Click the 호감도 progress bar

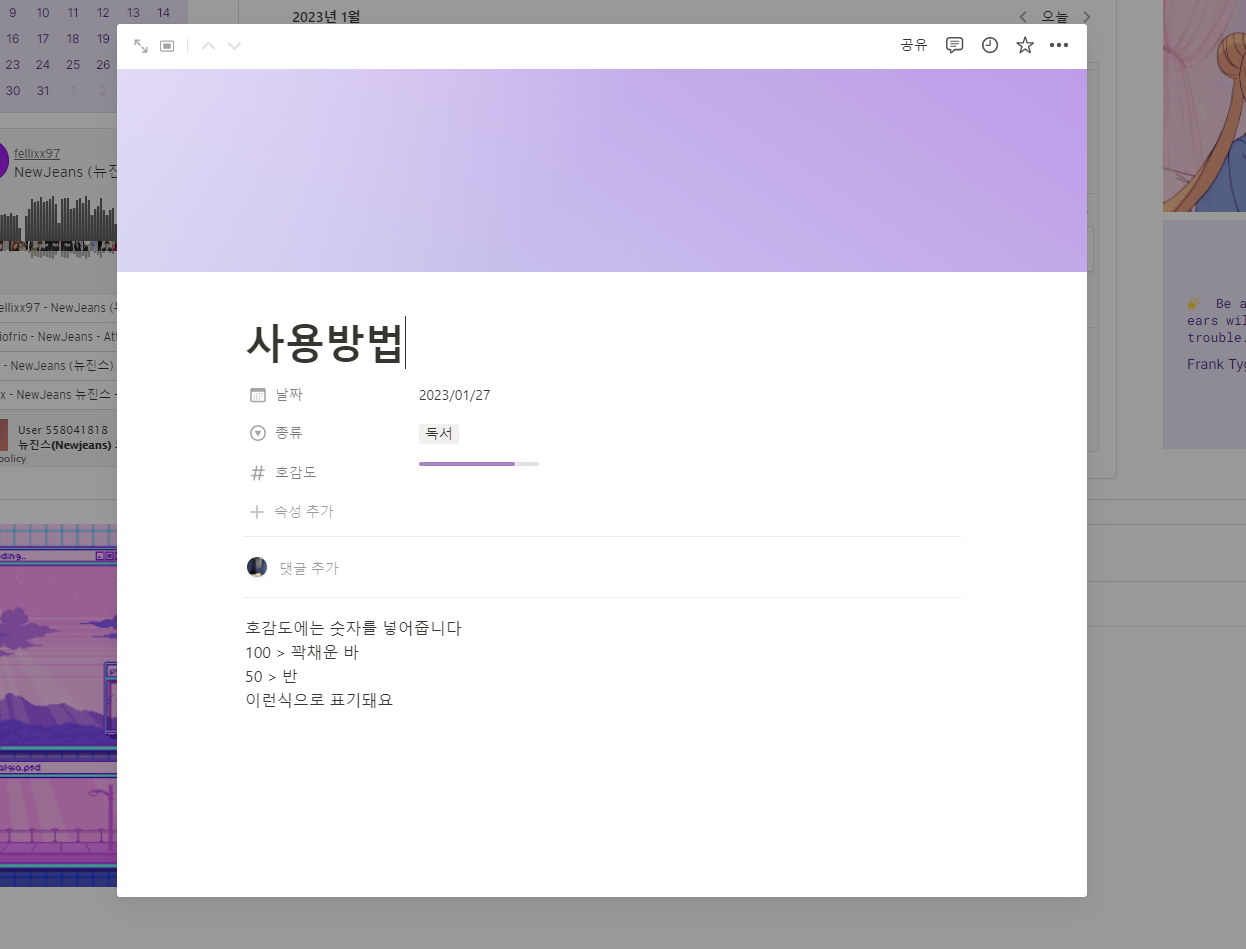click(x=479, y=464)
